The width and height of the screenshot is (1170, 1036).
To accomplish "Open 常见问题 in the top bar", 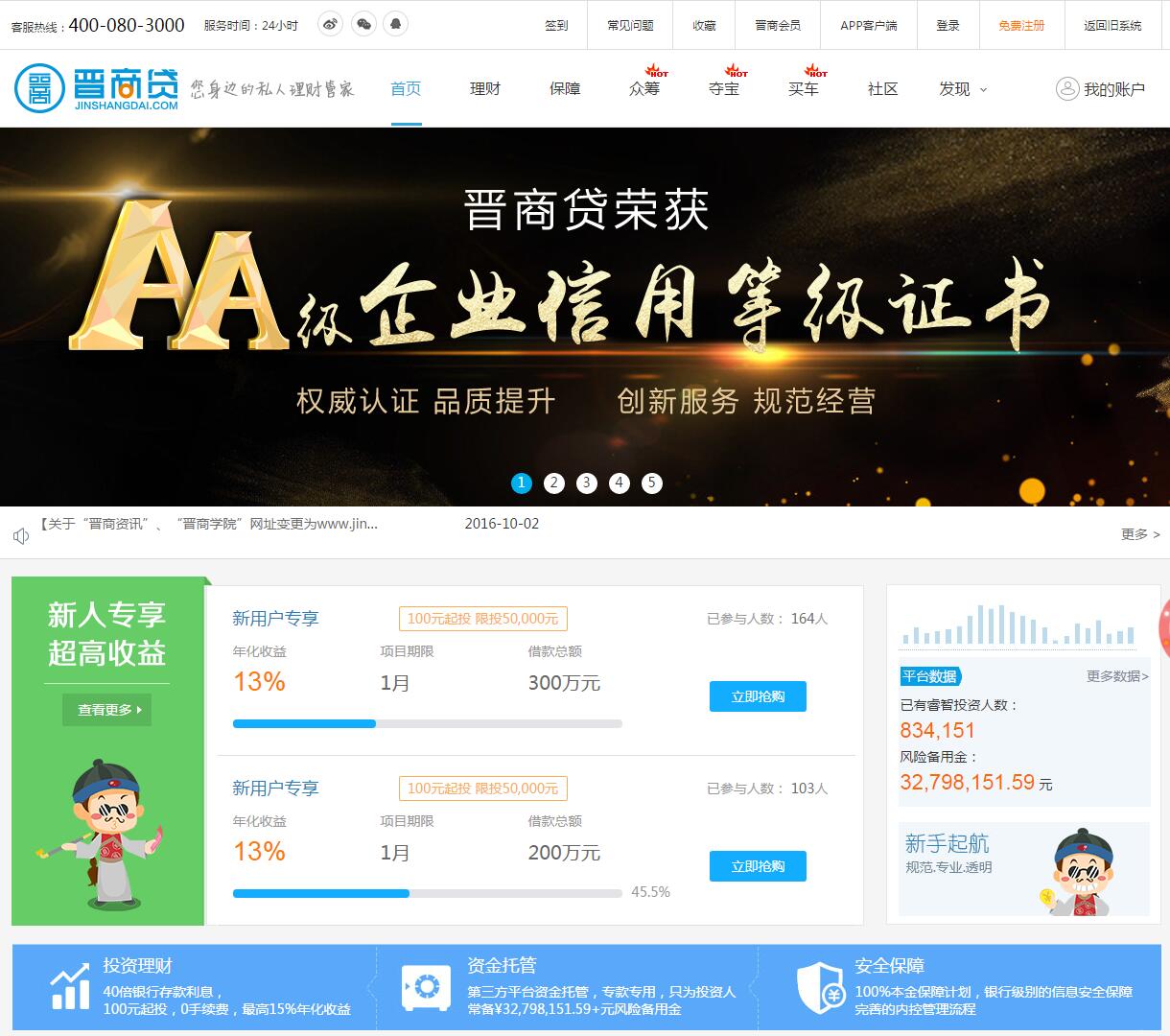I will tap(630, 26).
